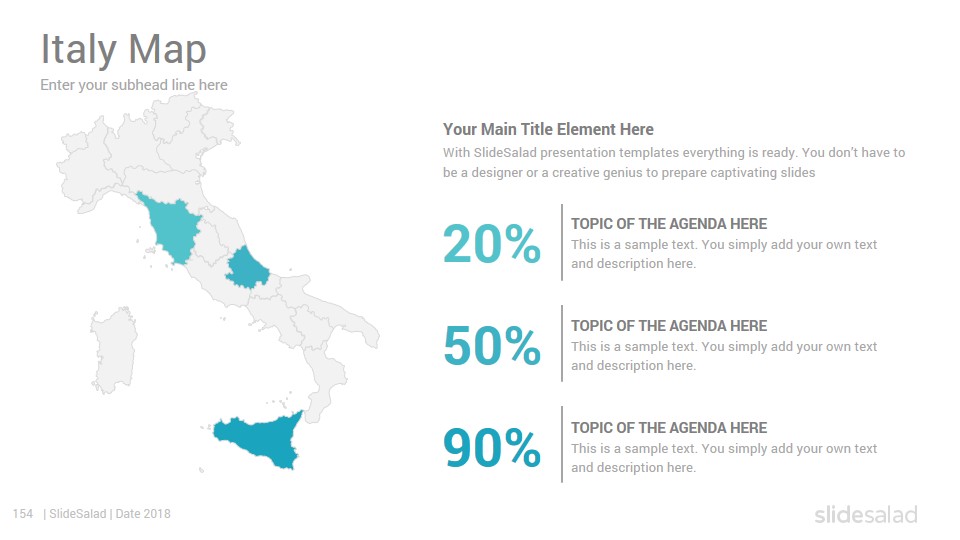Select the second agenda topic heading beside 50%

tap(669, 326)
